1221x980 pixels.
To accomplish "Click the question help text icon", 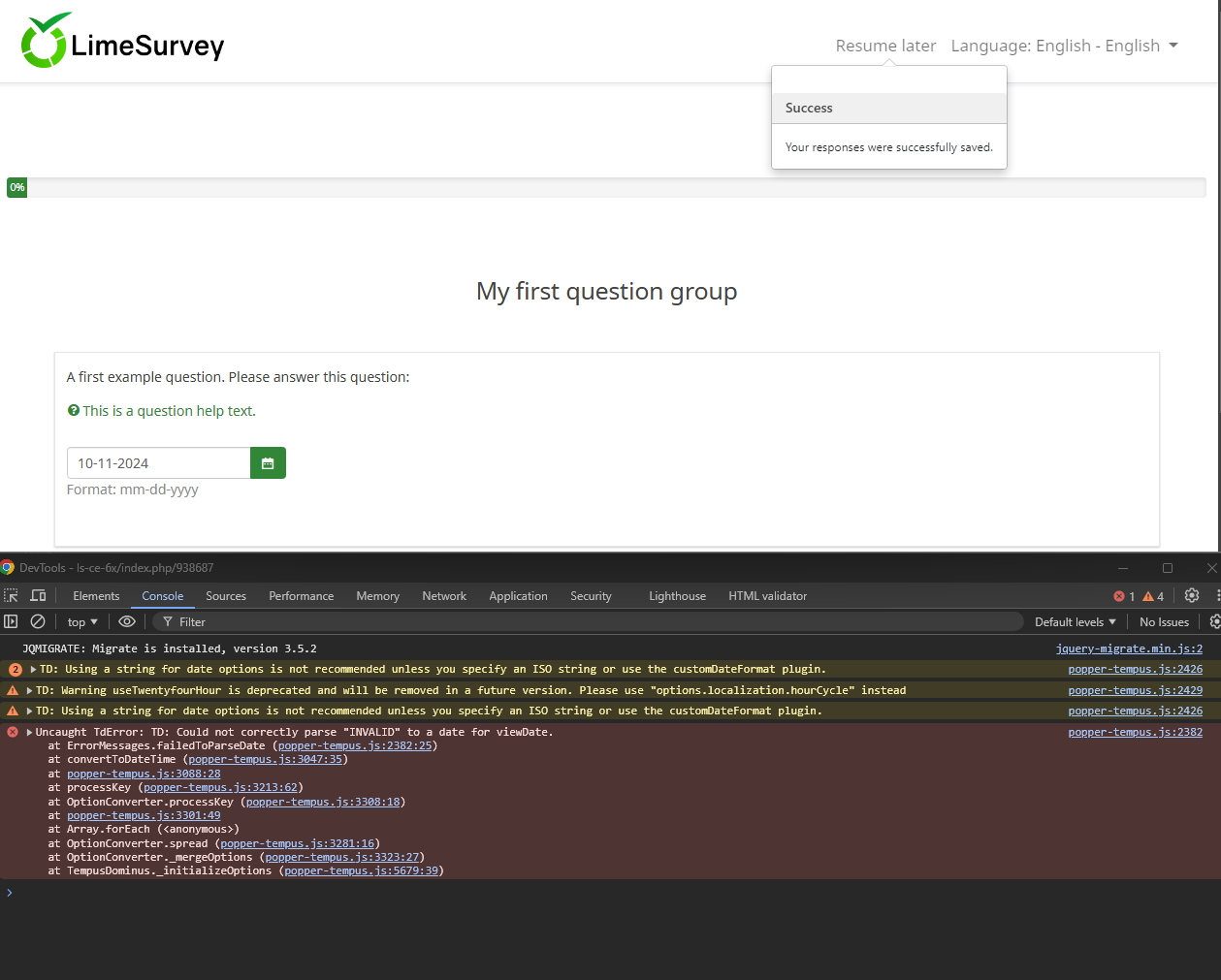I will click(74, 411).
